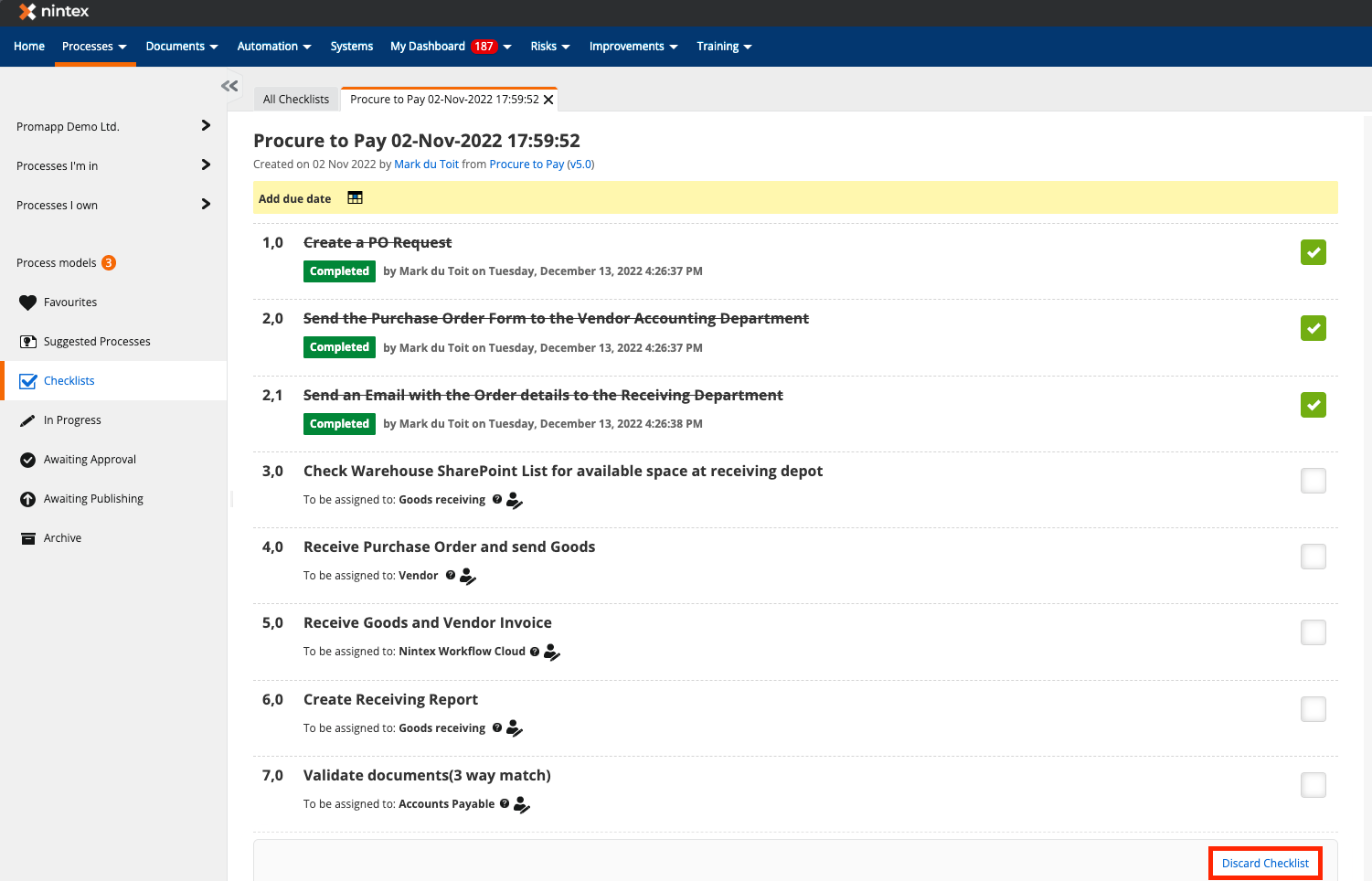Click step title Create Receiving Report
1372x881 pixels.
tap(390, 700)
